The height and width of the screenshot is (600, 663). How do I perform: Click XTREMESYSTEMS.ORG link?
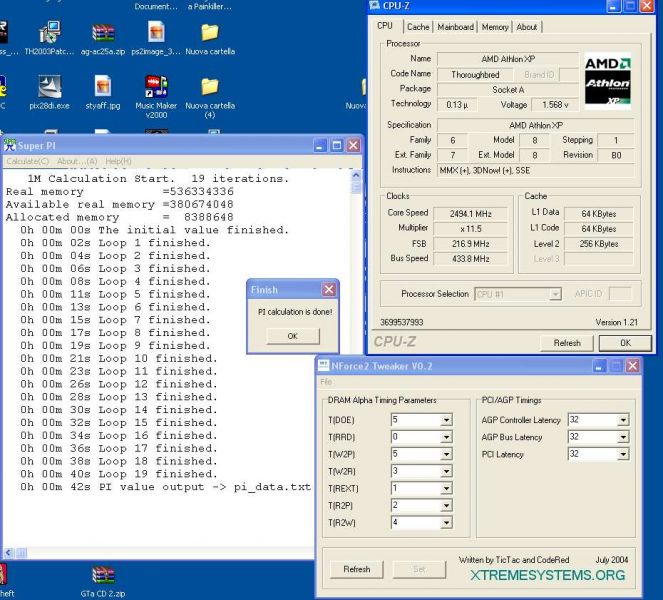click(548, 575)
